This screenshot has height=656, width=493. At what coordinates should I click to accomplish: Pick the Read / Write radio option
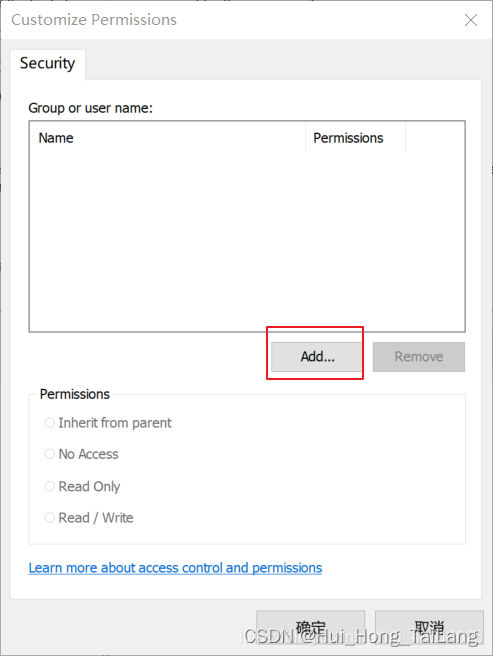[89, 518]
